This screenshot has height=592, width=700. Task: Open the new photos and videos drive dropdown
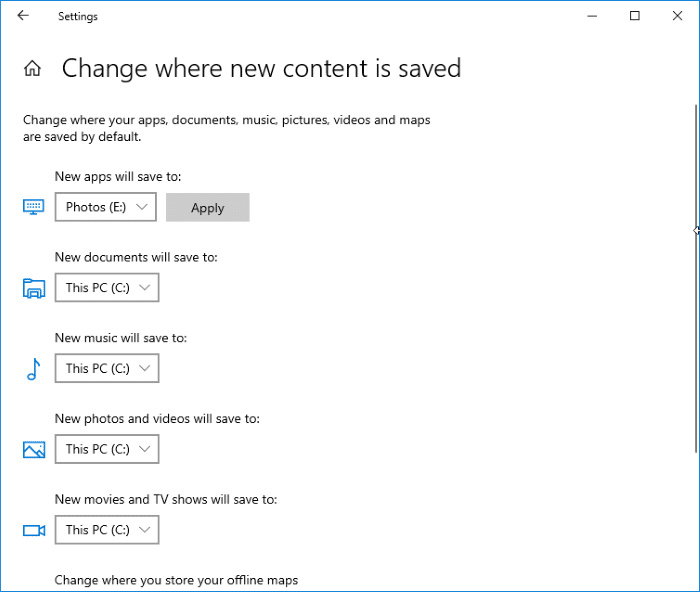[107, 449]
